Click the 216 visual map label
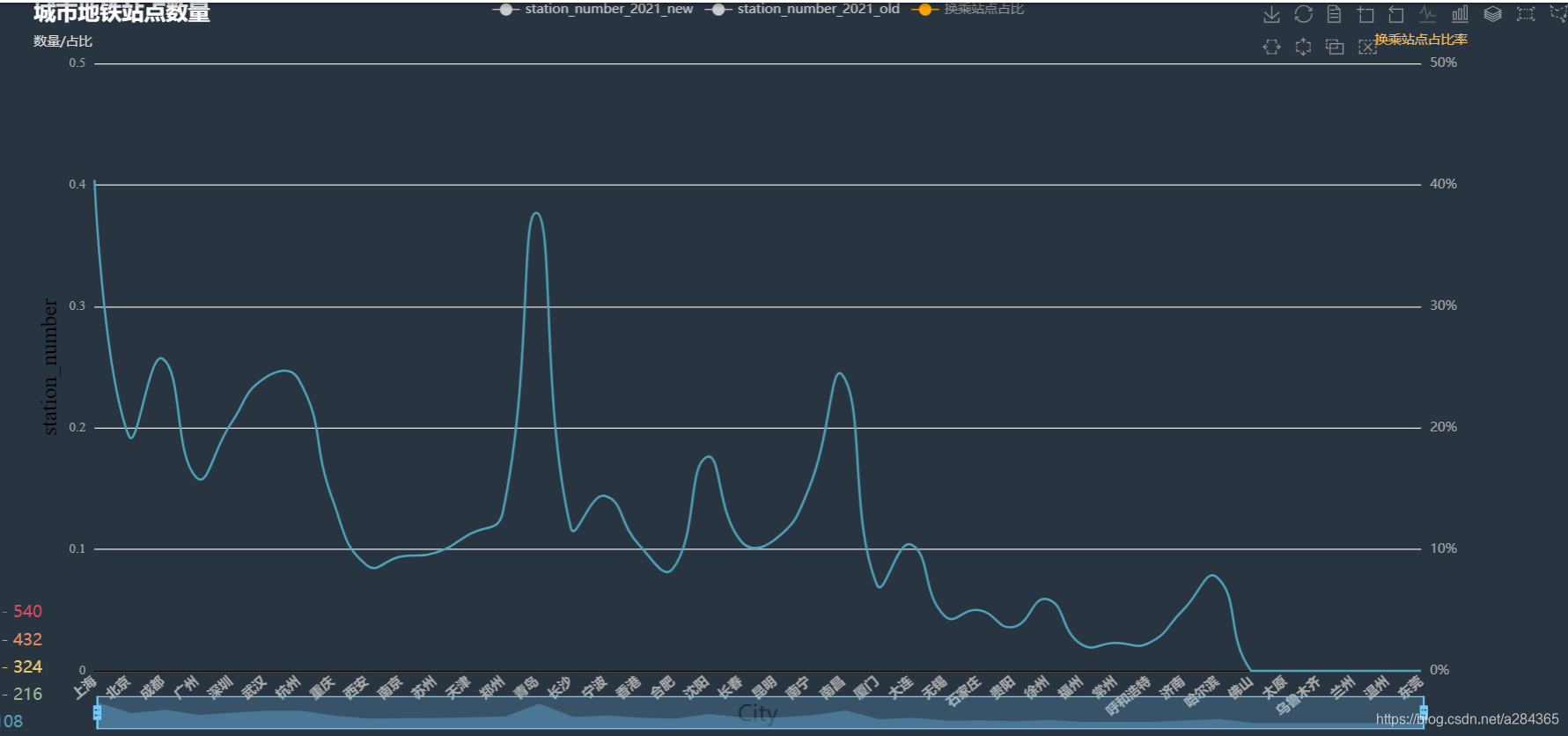Viewport: 1568px width, 736px height. [x=27, y=694]
